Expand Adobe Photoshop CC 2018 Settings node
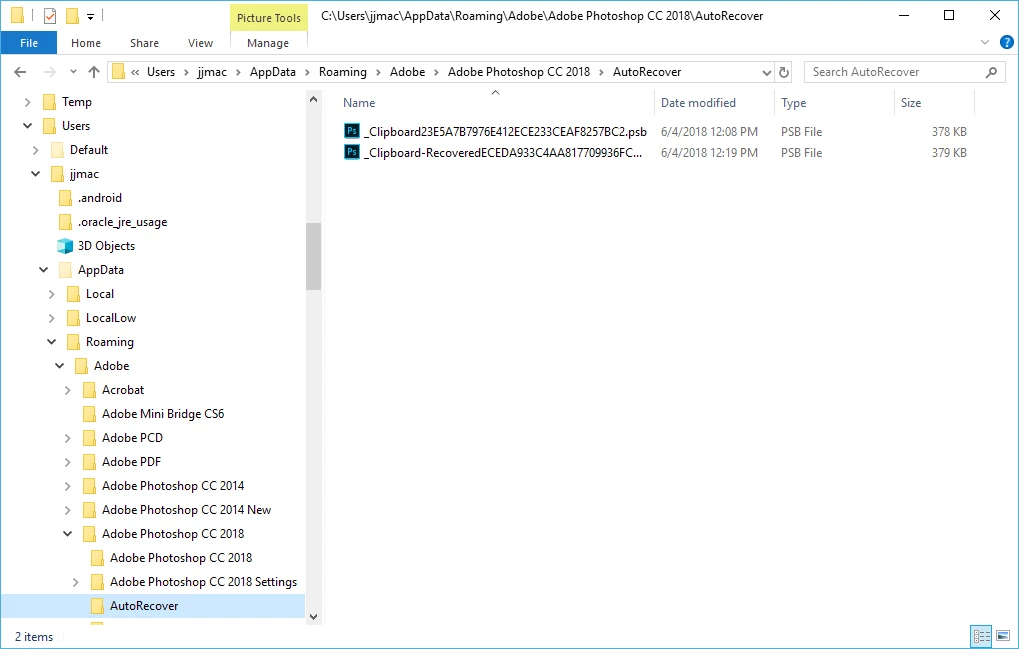The image size is (1019, 649). pyautogui.click(x=75, y=582)
